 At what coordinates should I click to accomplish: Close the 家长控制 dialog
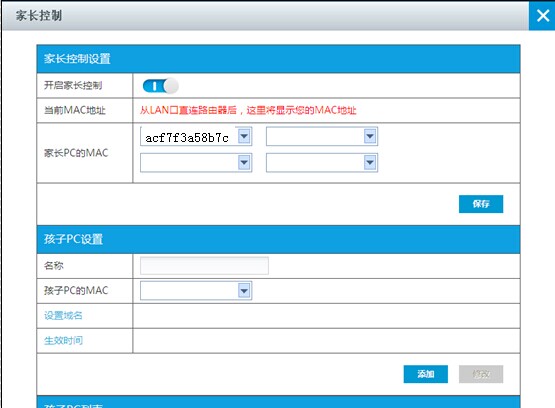(542, 16)
